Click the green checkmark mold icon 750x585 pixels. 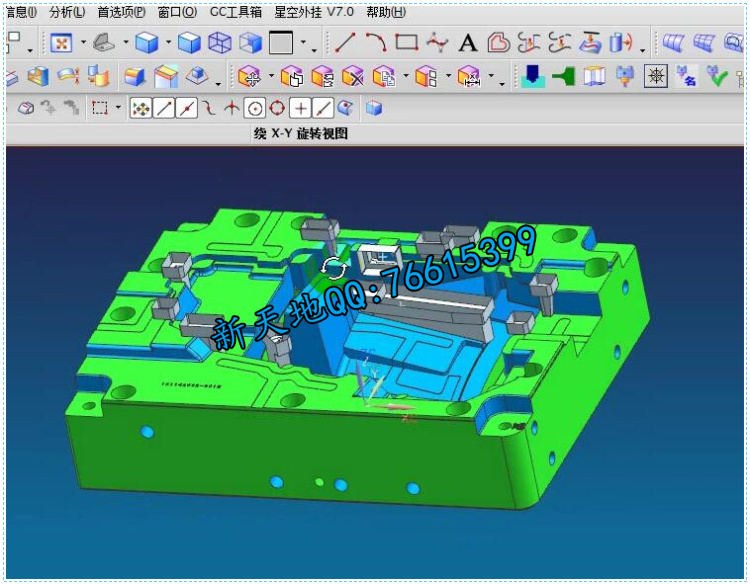(717, 76)
